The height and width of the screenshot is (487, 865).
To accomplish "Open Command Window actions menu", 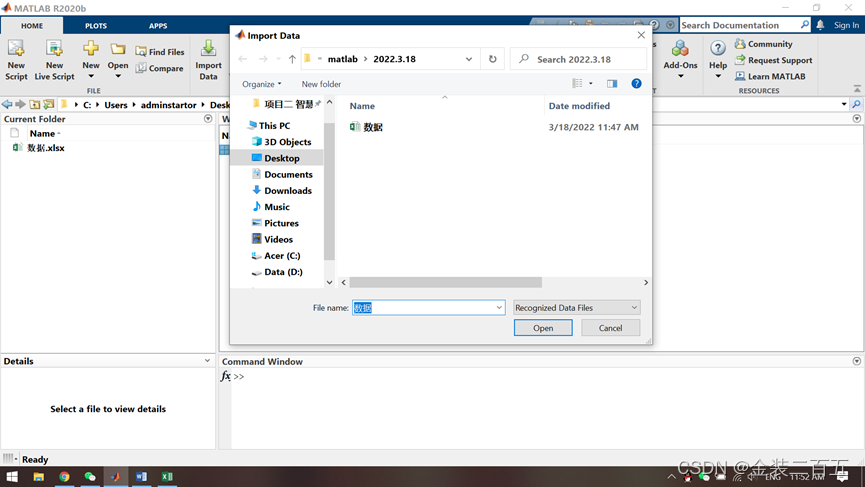I will [x=857, y=361].
